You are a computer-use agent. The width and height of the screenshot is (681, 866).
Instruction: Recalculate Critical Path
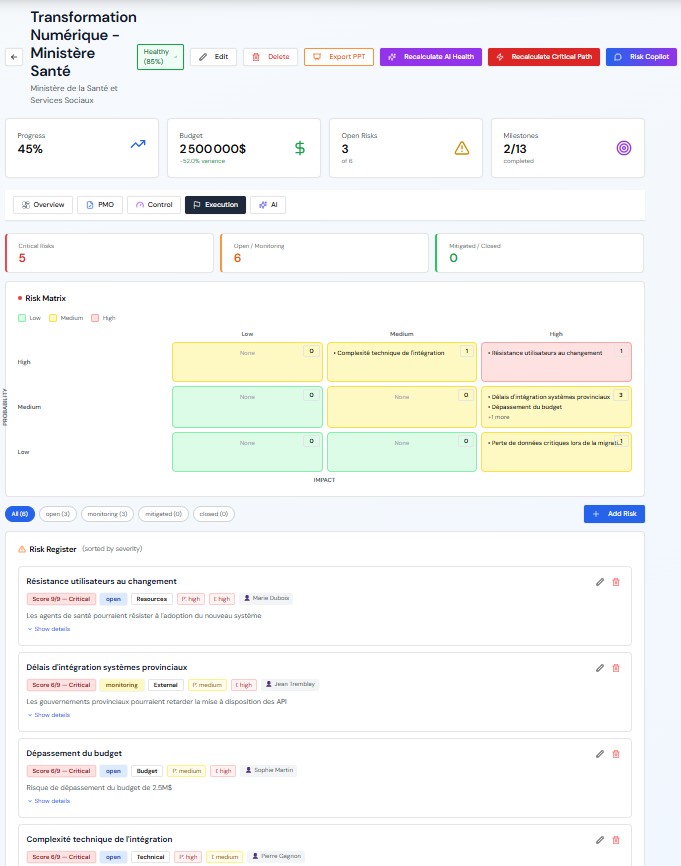[543, 57]
